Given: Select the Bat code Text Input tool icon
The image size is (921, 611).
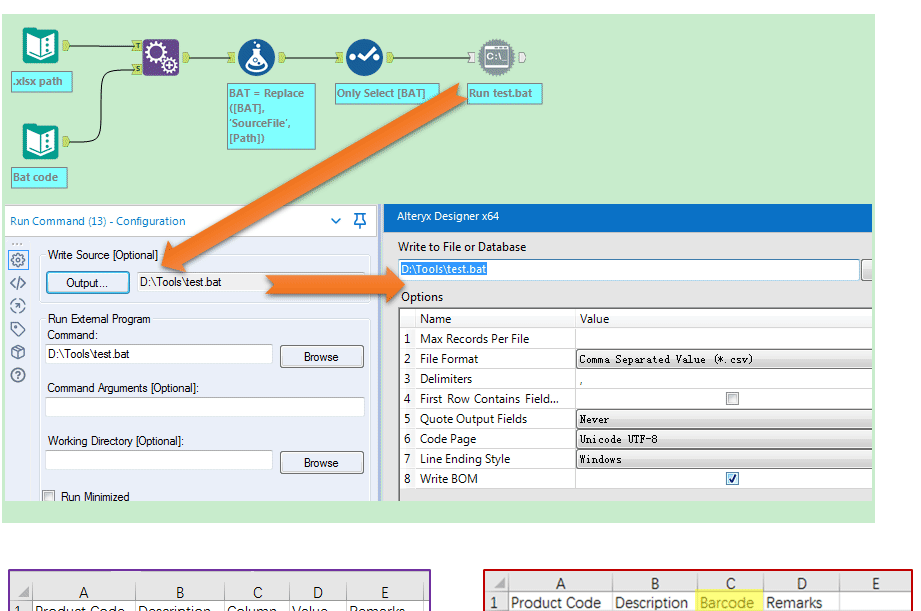Looking at the screenshot, I should click(41, 141).
